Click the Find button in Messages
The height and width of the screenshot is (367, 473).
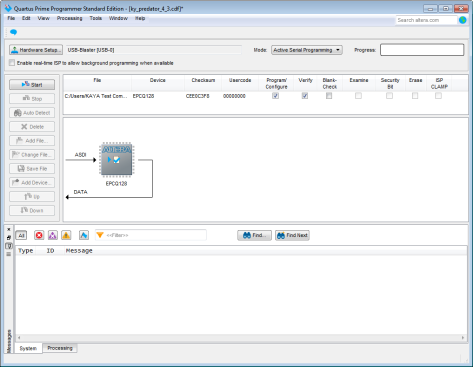click(x=254, y=235)
